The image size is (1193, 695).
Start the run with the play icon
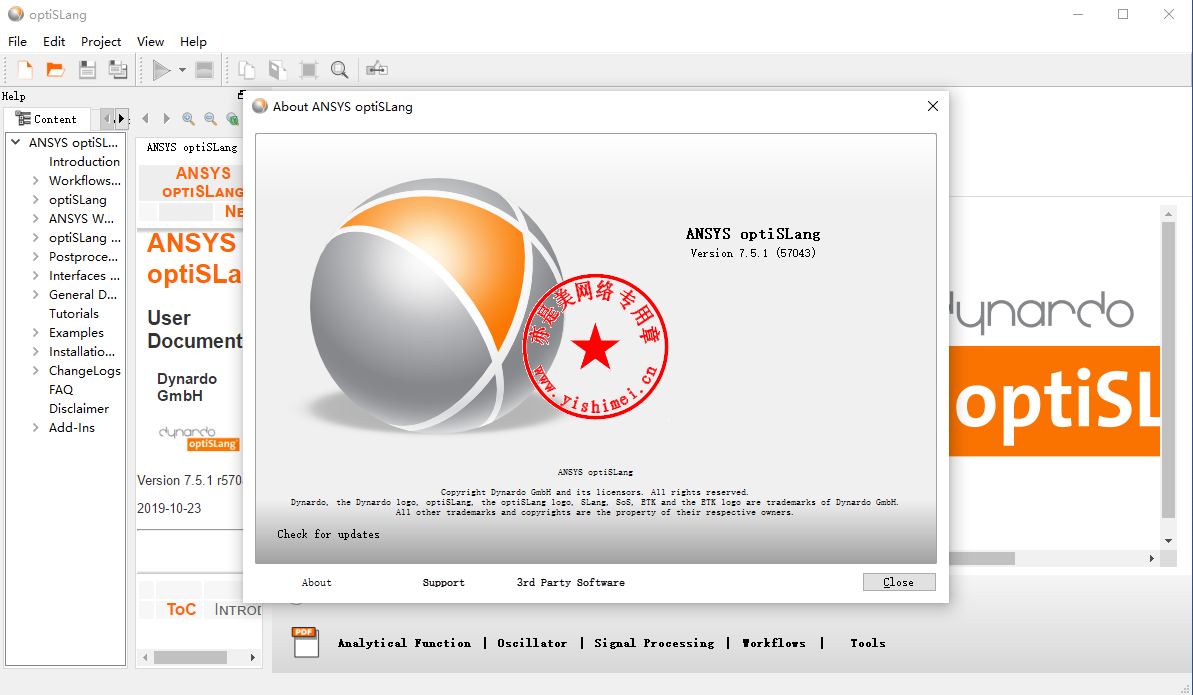[161, 70]
